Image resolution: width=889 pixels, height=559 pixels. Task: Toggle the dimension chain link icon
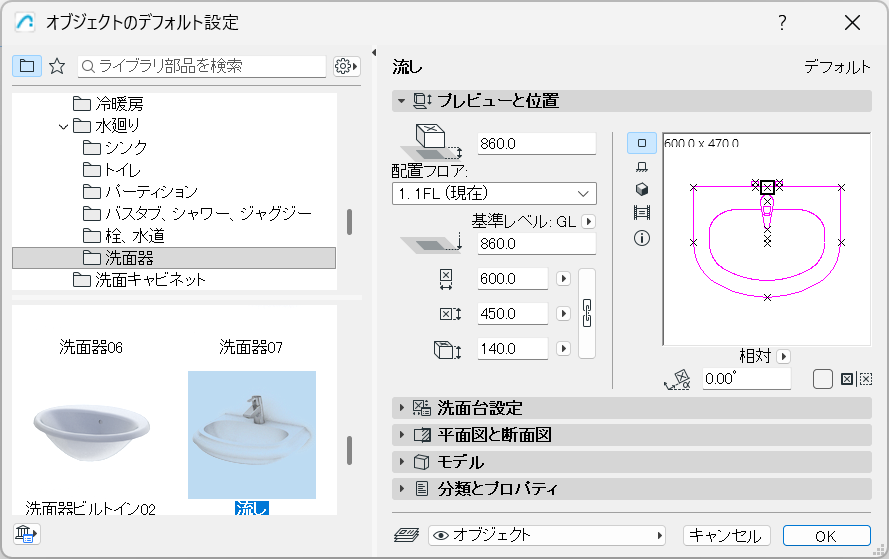click(x=587, y=314)
